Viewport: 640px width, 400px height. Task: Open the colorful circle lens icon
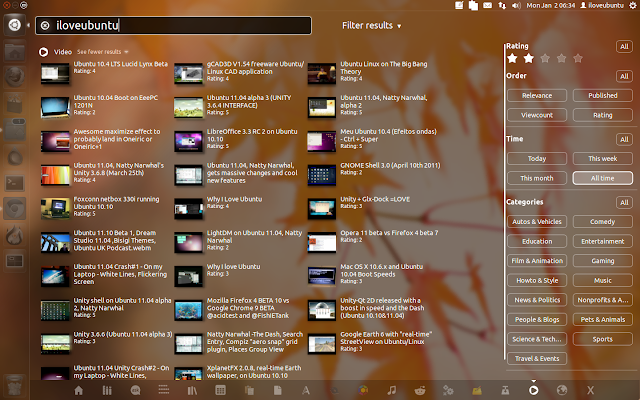(363, 391)
